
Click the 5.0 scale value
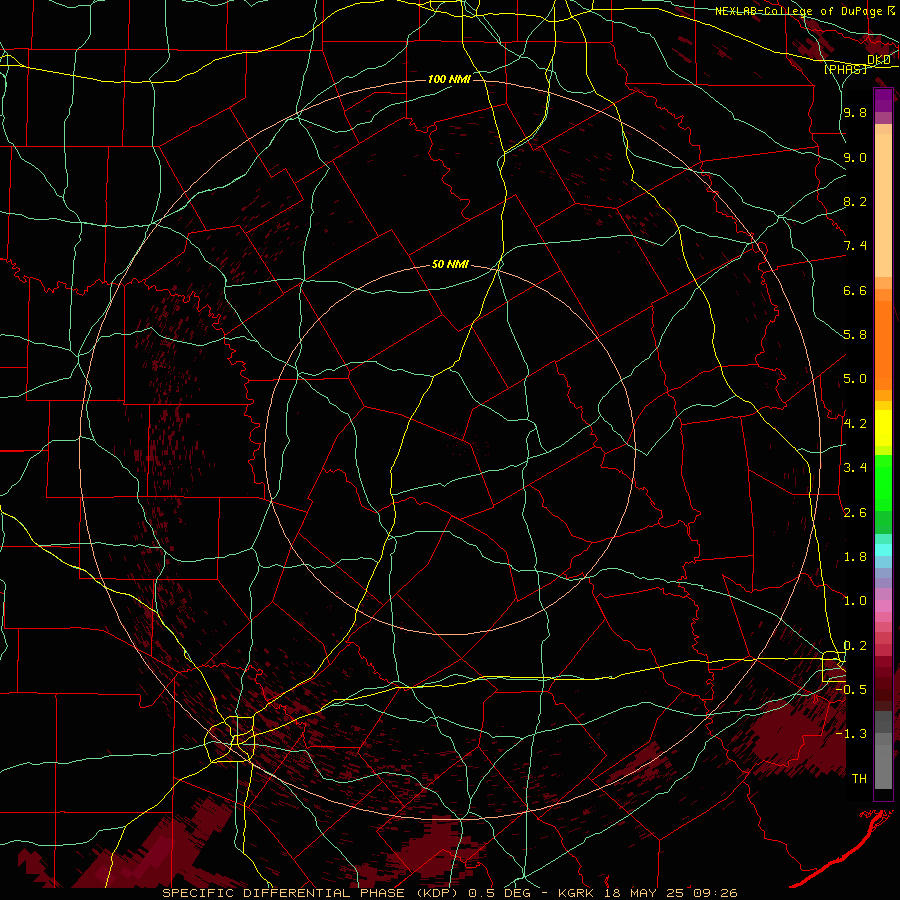pos(855,379)
